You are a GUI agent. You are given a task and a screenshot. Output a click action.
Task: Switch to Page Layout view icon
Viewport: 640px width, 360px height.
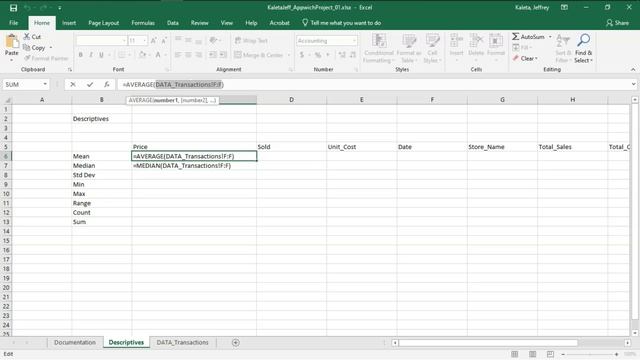532,354
